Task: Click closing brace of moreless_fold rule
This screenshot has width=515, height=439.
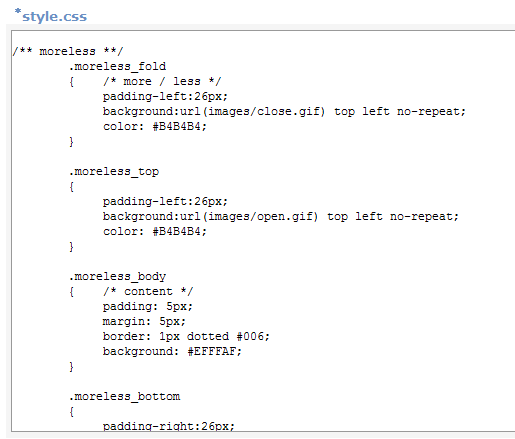Action: point(71,142)
